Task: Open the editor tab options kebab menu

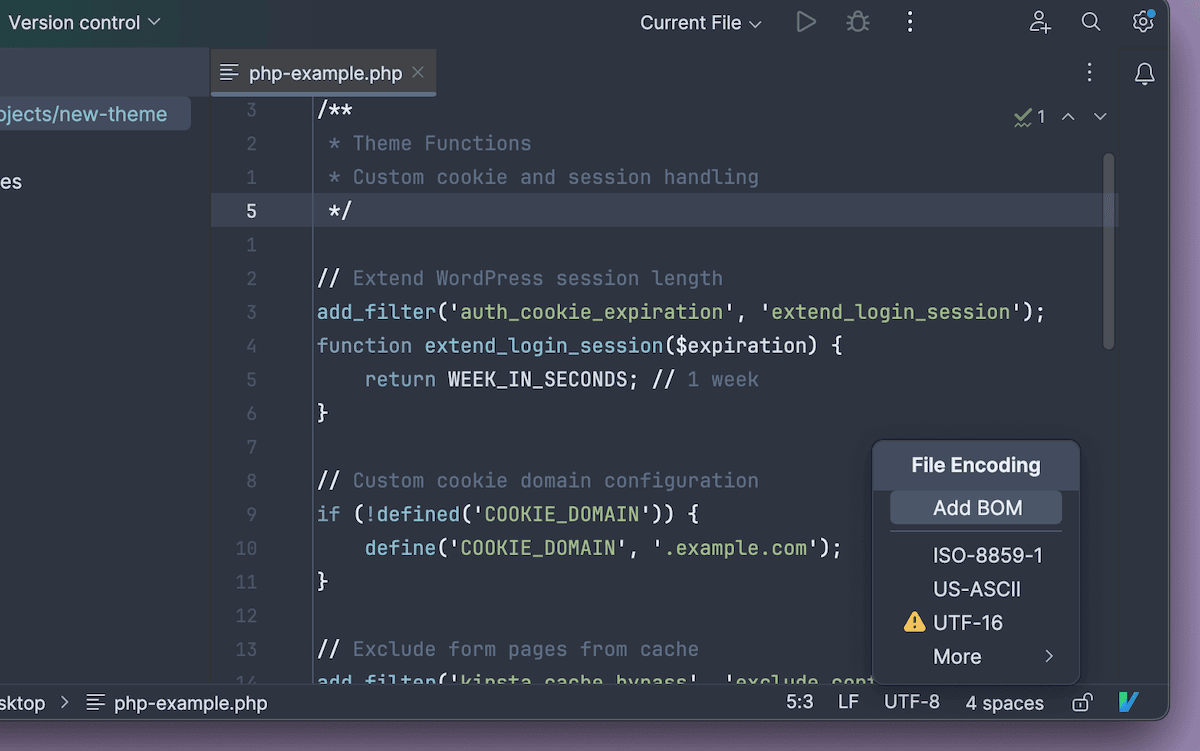Action: pos(1089,72)
